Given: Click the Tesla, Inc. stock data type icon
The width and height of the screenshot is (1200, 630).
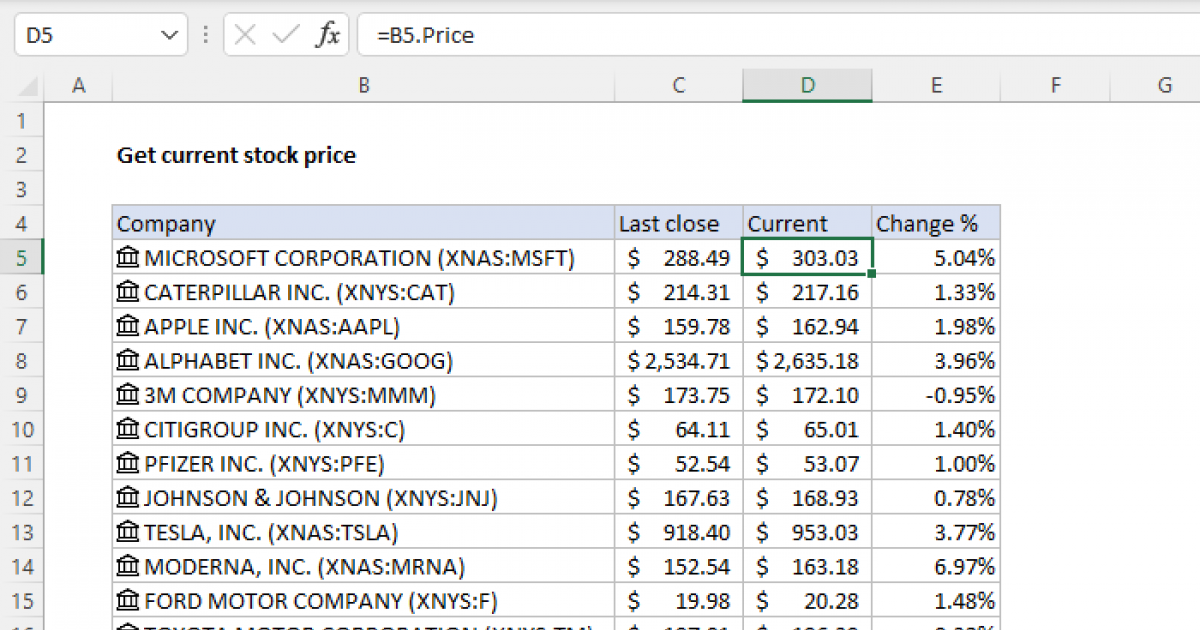Looking at the screenshot, I should click(x=128, y=532).
